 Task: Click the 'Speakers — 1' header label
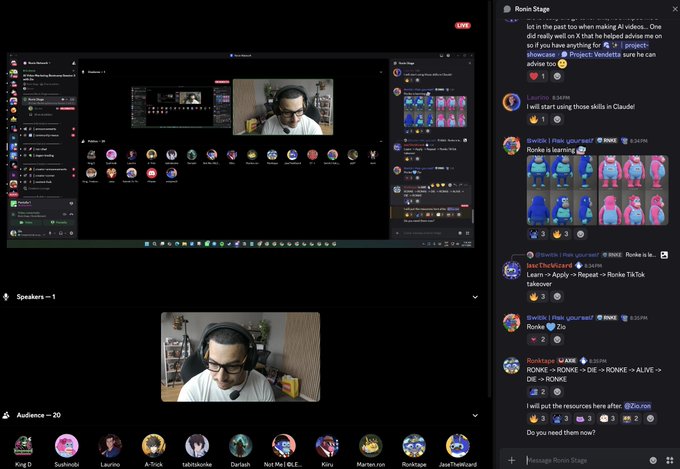[x=36, y=297]
